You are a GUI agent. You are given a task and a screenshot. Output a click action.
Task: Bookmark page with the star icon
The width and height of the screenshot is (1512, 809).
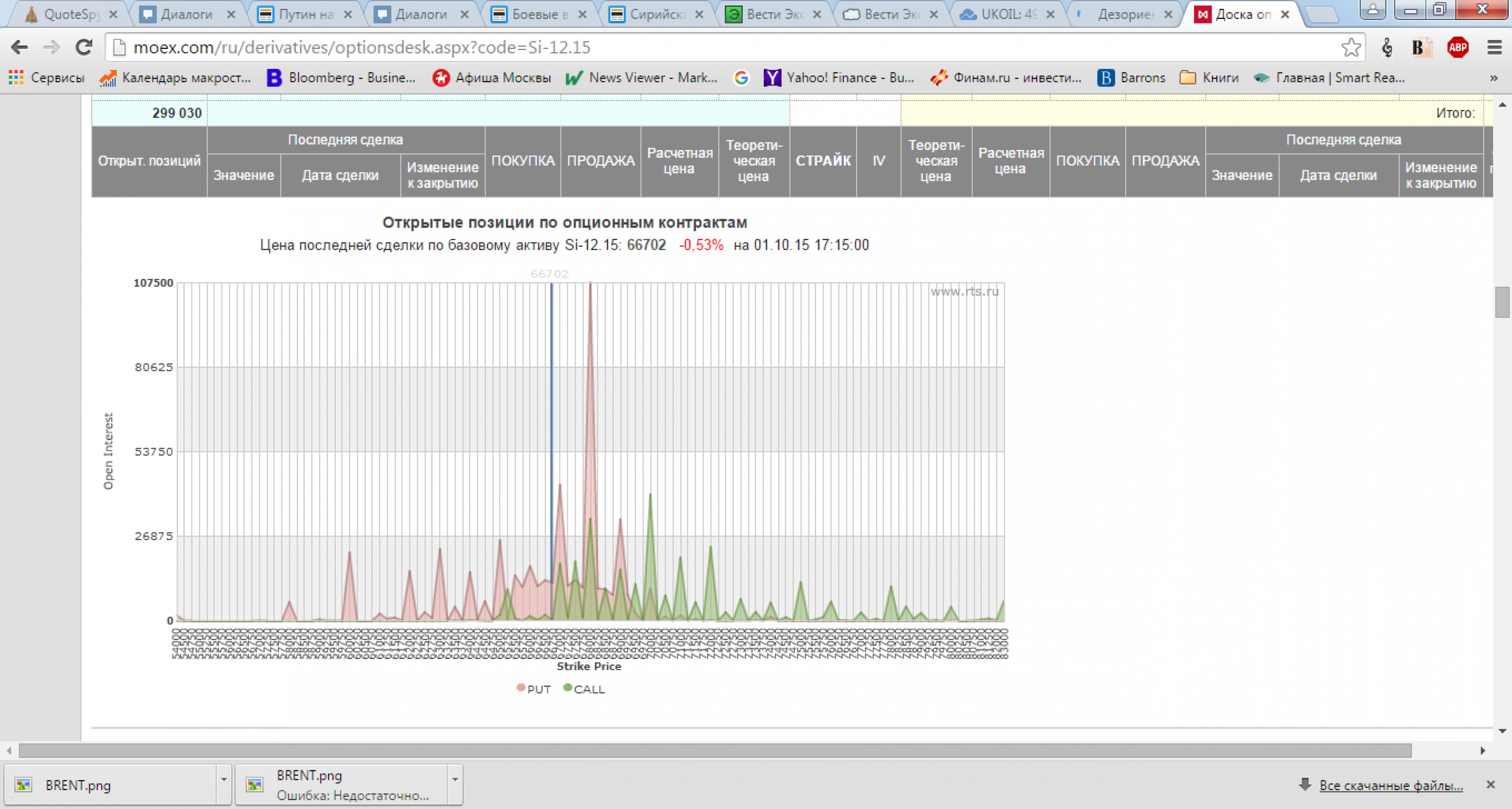point(1350,48)
